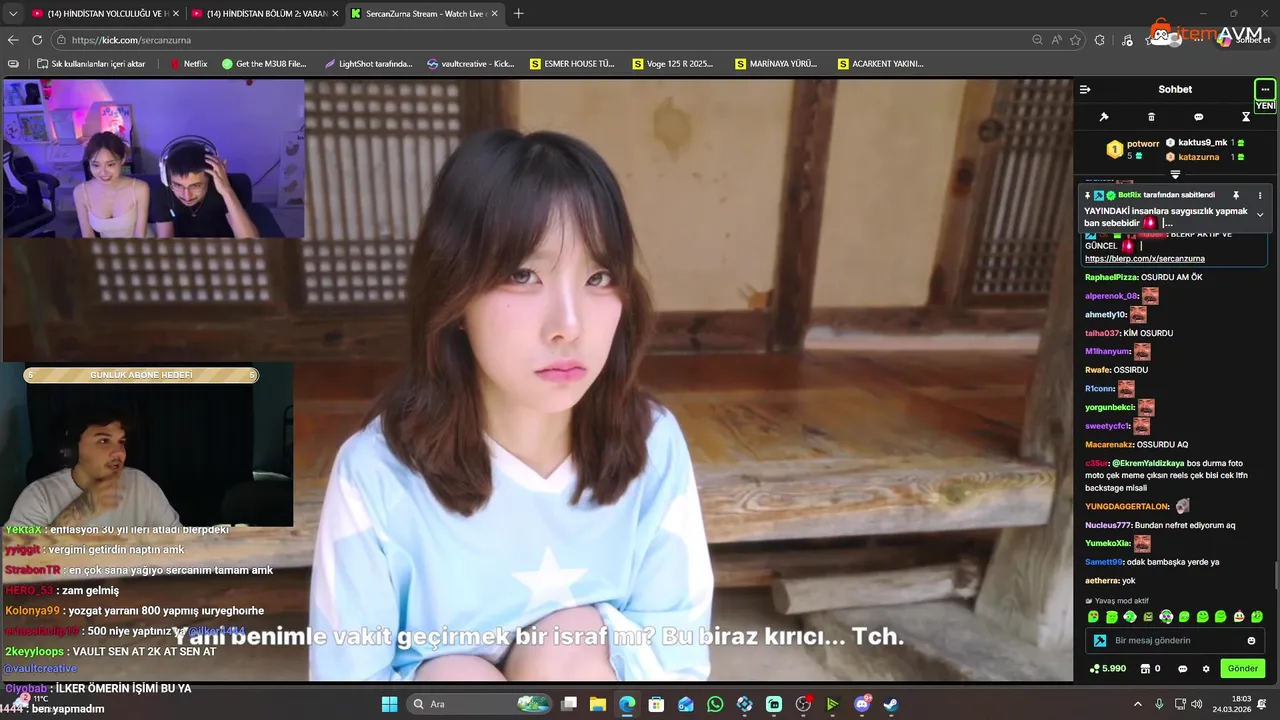Open the media control music icon

point(1128,40)
